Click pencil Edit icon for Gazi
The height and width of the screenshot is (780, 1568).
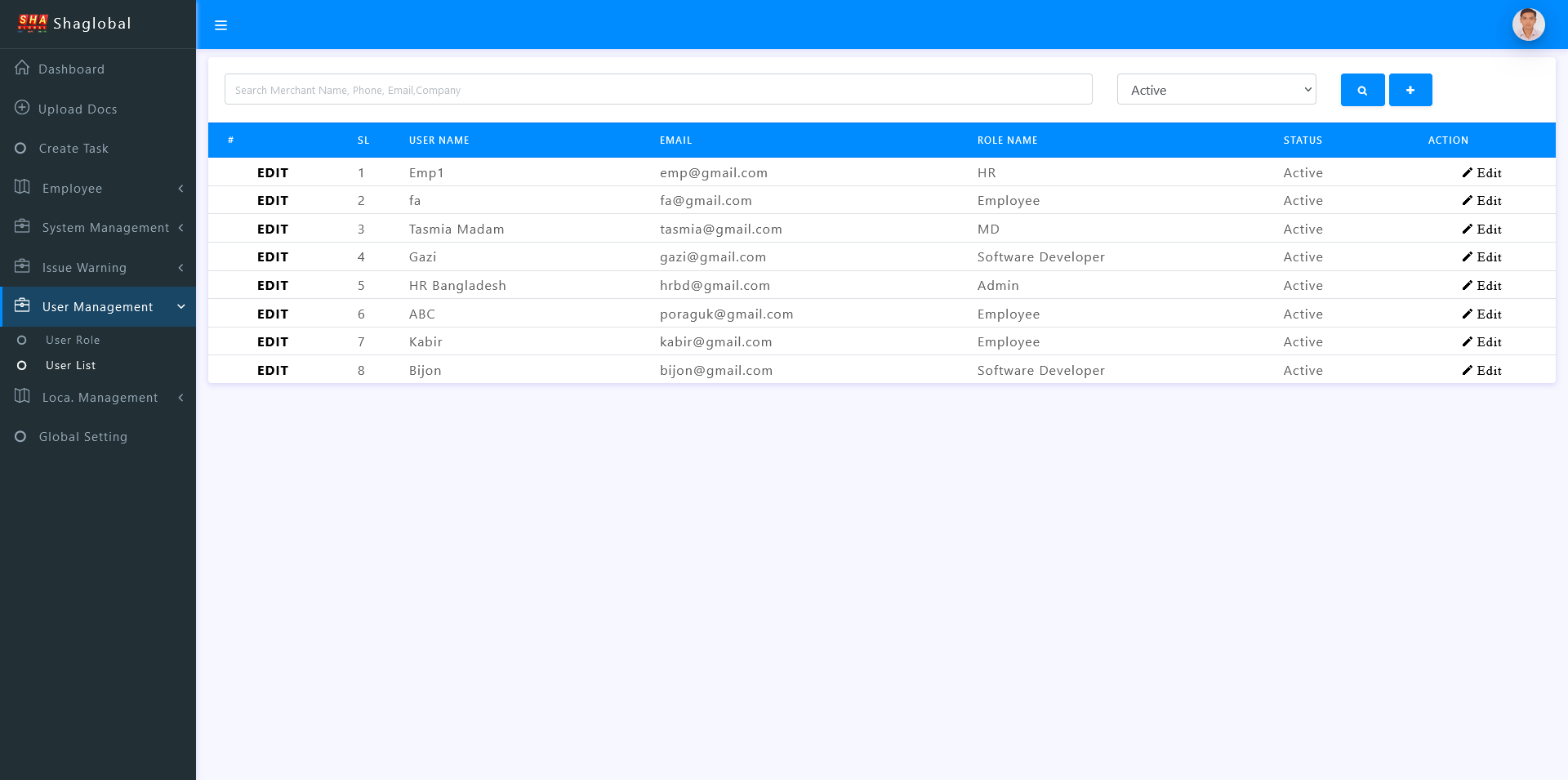coord(1468,257)
